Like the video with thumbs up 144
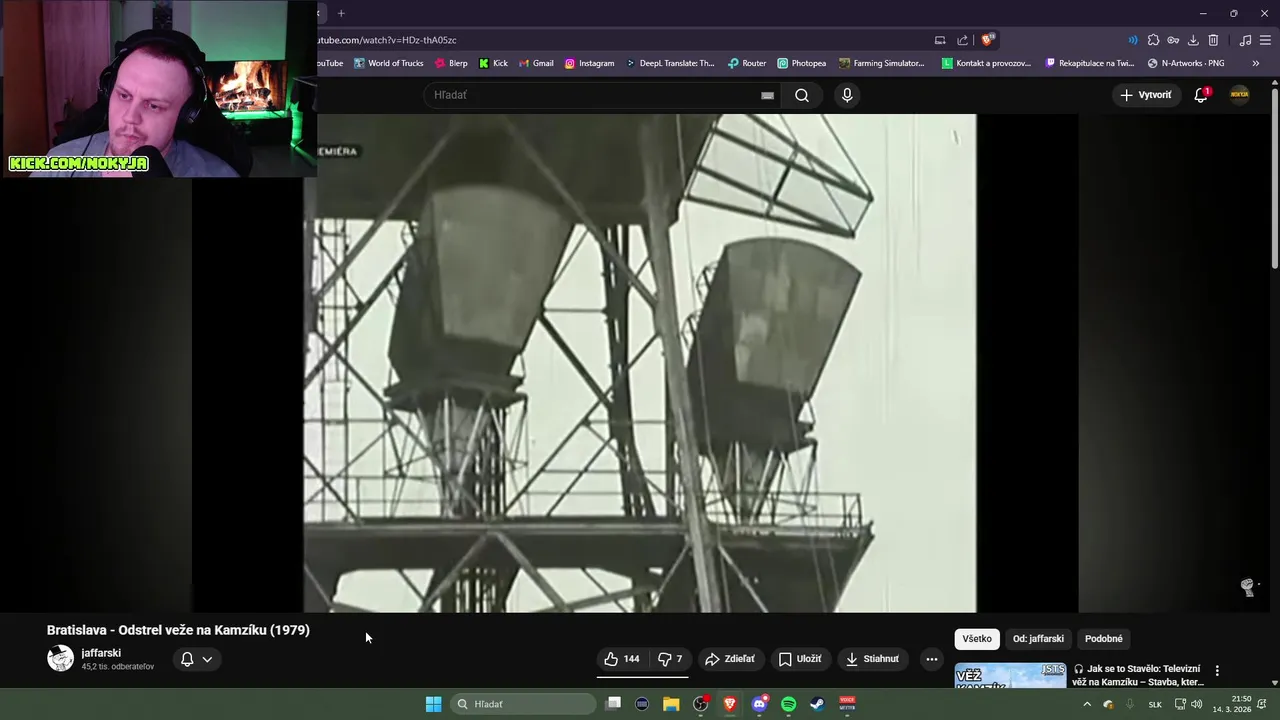Image resolution: width=1280 pixels, height=720 pixels. (621, 659)
